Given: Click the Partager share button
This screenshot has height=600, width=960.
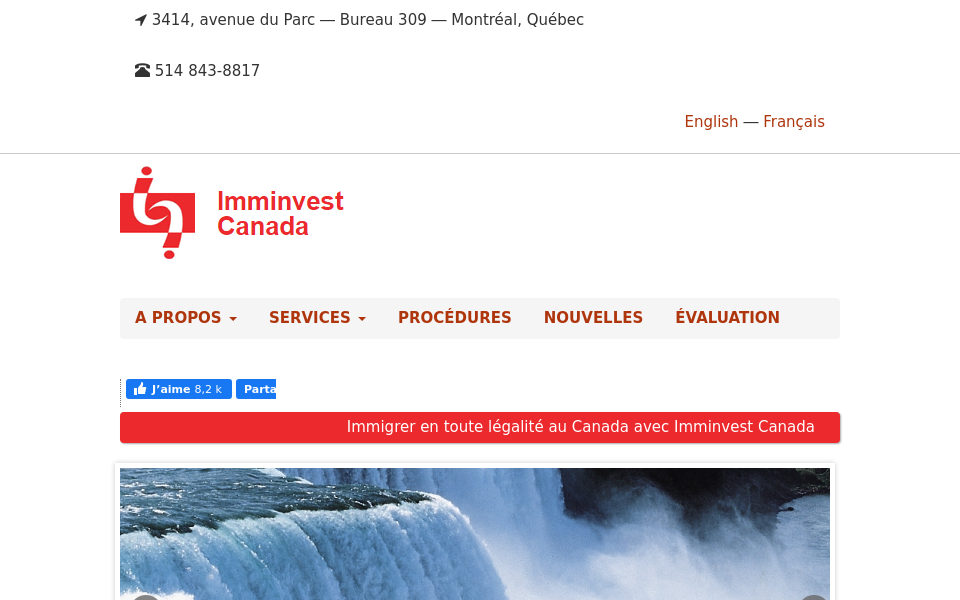Looking at the screenshot, I should click(x=256, y=389).
